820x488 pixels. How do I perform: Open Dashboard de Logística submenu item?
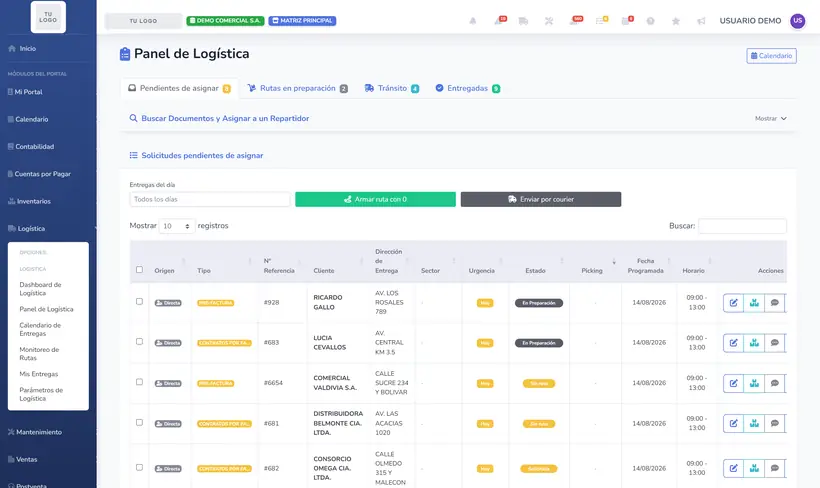pyautogui.click(x=40, y=289)
